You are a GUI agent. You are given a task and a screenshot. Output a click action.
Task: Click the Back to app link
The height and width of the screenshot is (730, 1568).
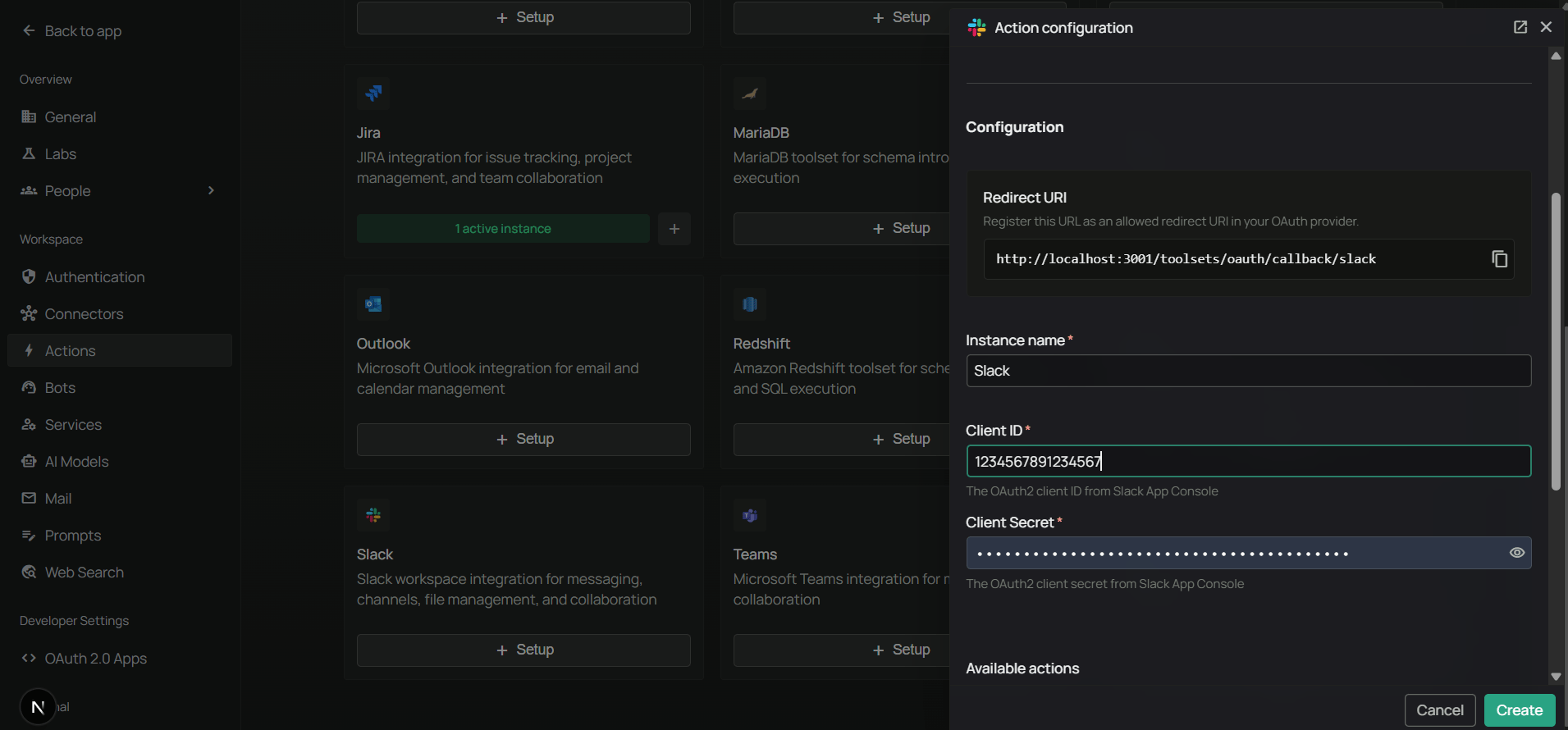pyautogui.click(x=83, y=31)
